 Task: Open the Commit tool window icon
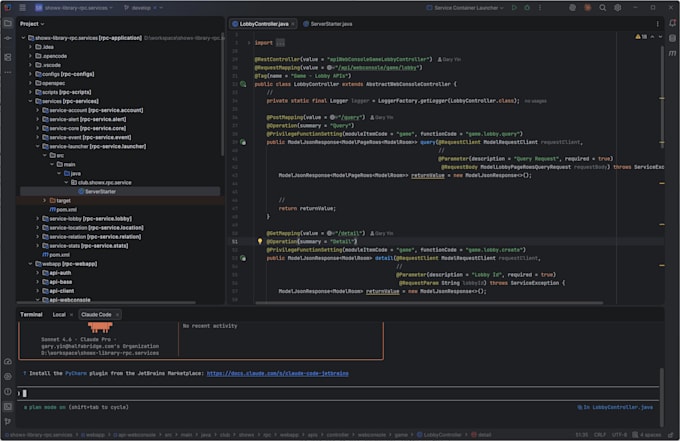click(x=8, y=39)
